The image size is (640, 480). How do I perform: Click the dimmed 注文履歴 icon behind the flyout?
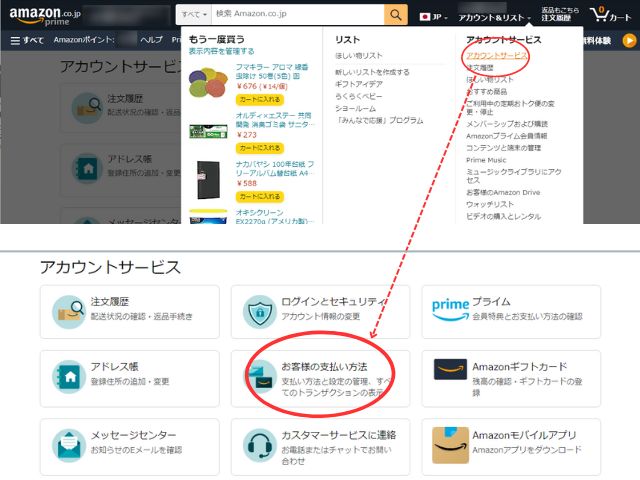tap(87, 108)
